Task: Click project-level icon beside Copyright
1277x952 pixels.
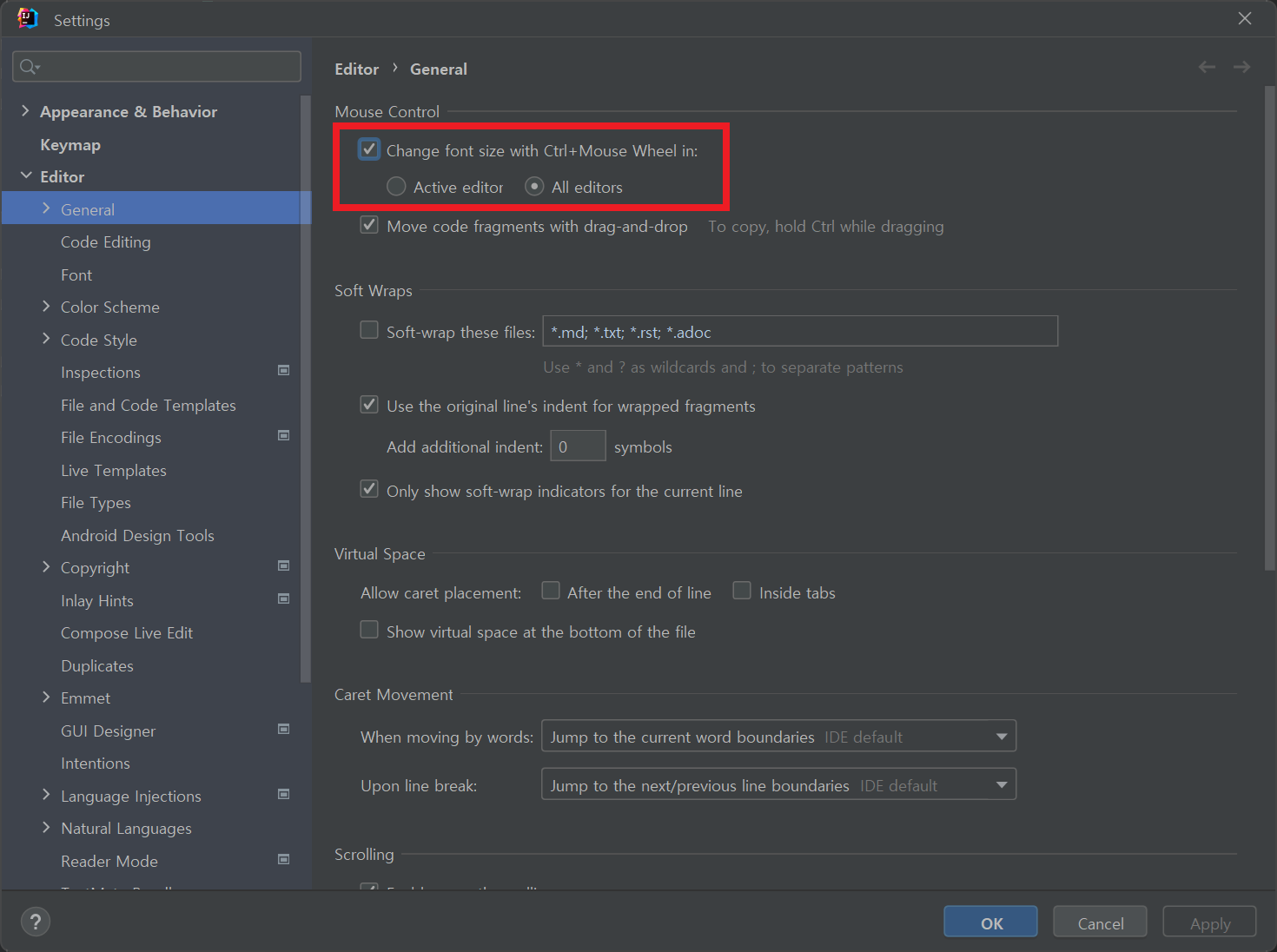Action: 283,565
